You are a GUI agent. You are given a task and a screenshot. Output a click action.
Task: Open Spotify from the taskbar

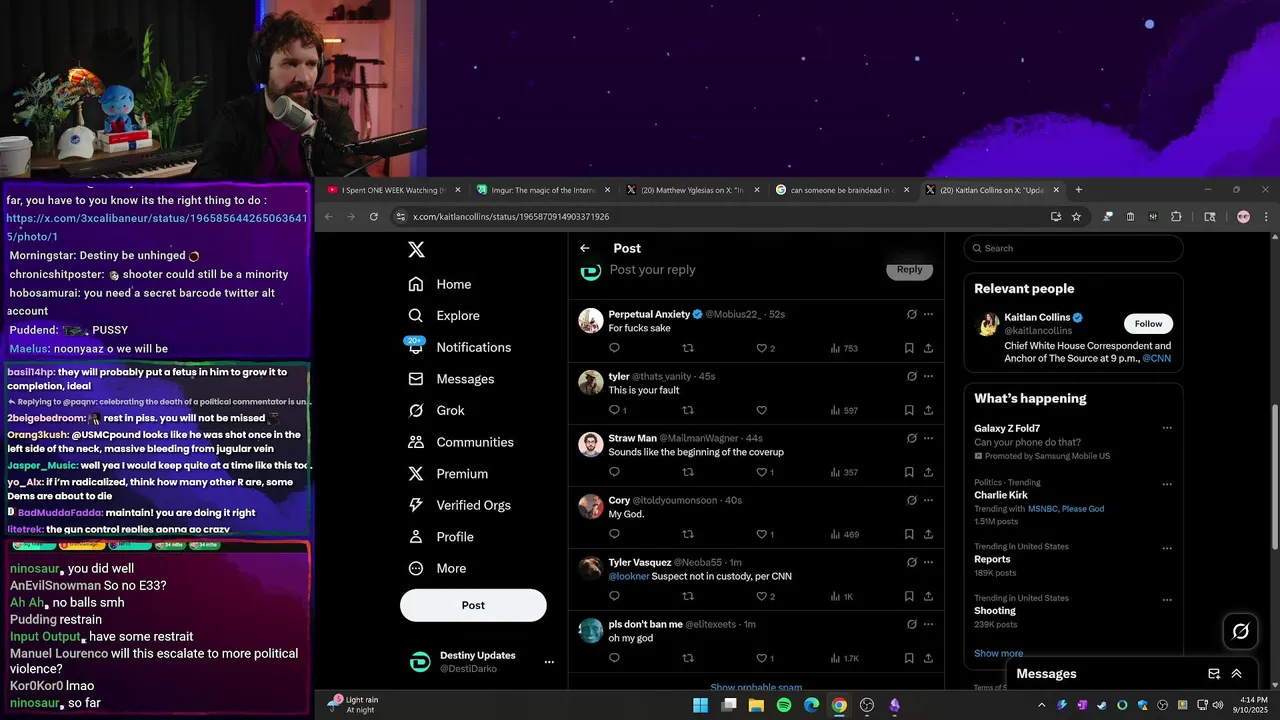click(x=784, y=705)
